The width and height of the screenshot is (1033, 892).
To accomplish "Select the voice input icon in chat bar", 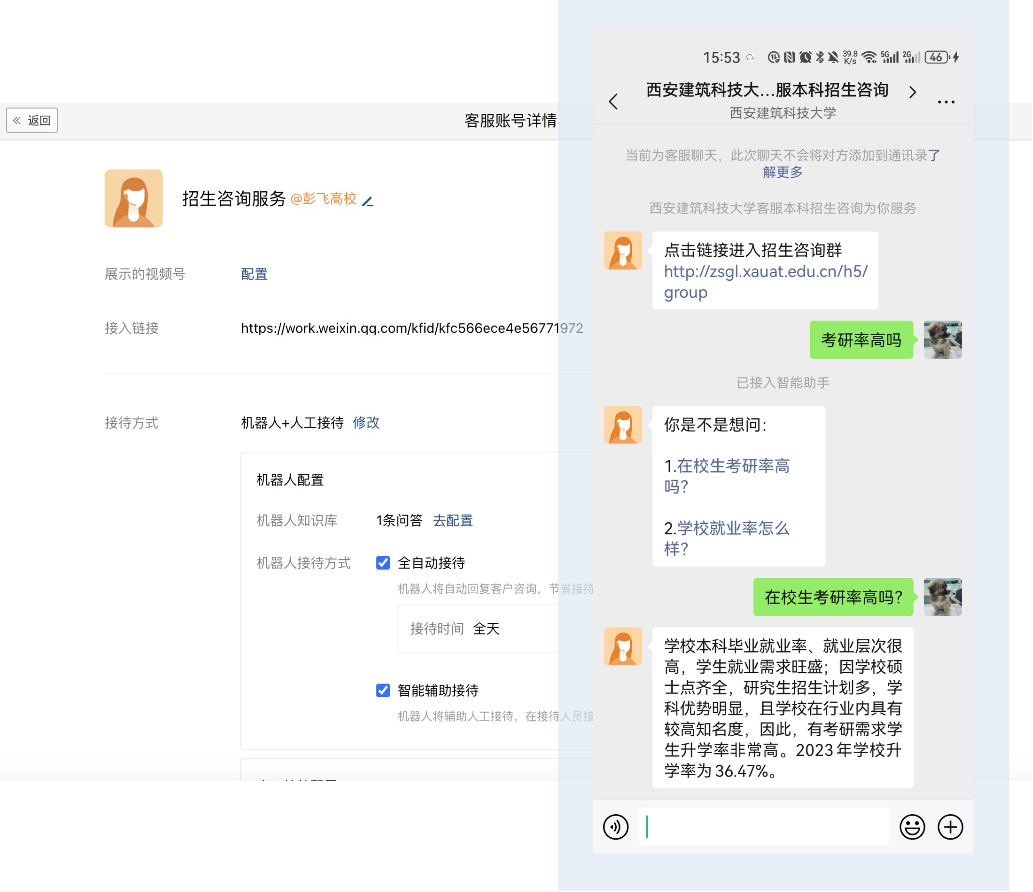I will click(615, 827).
